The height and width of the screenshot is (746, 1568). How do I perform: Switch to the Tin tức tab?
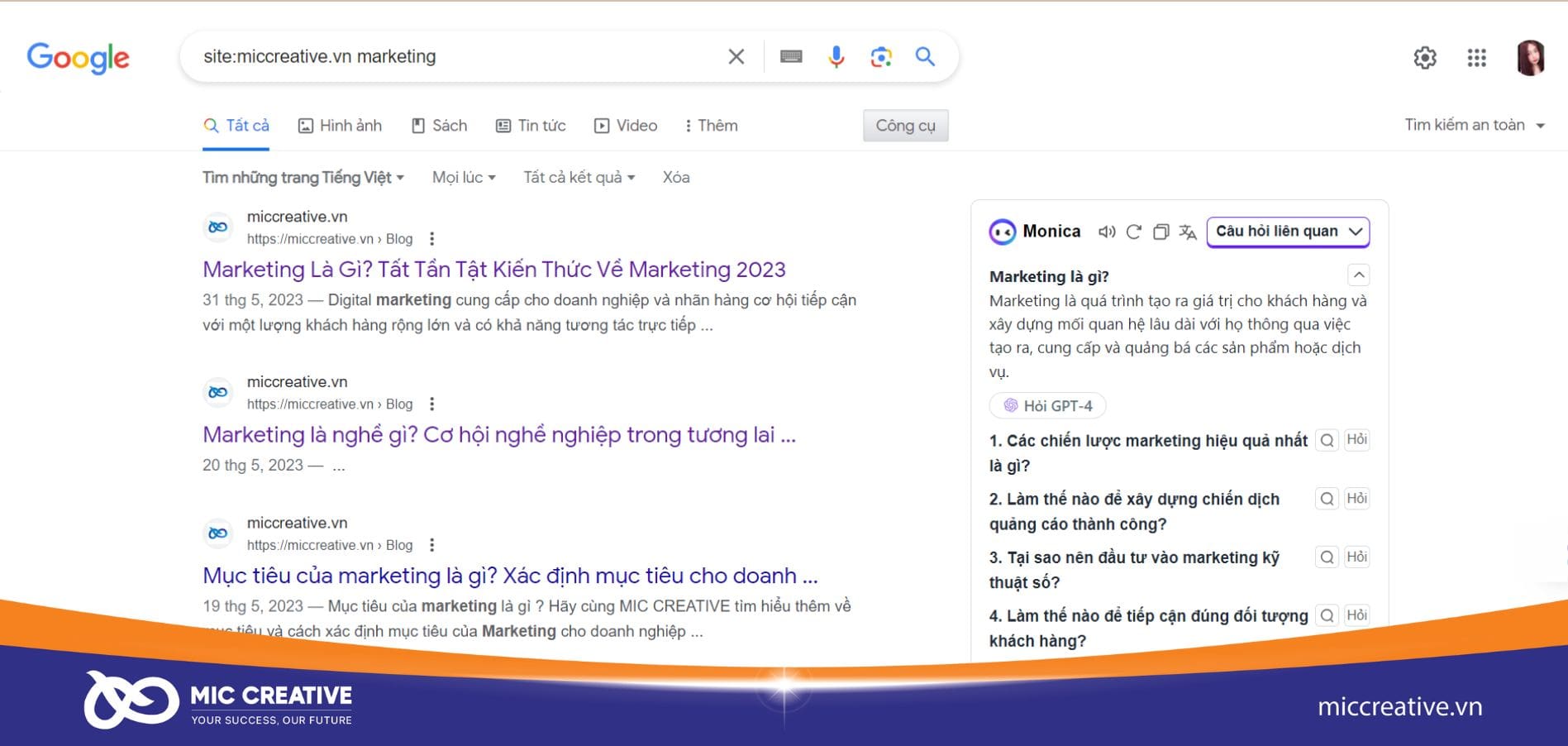coord(531,126)
